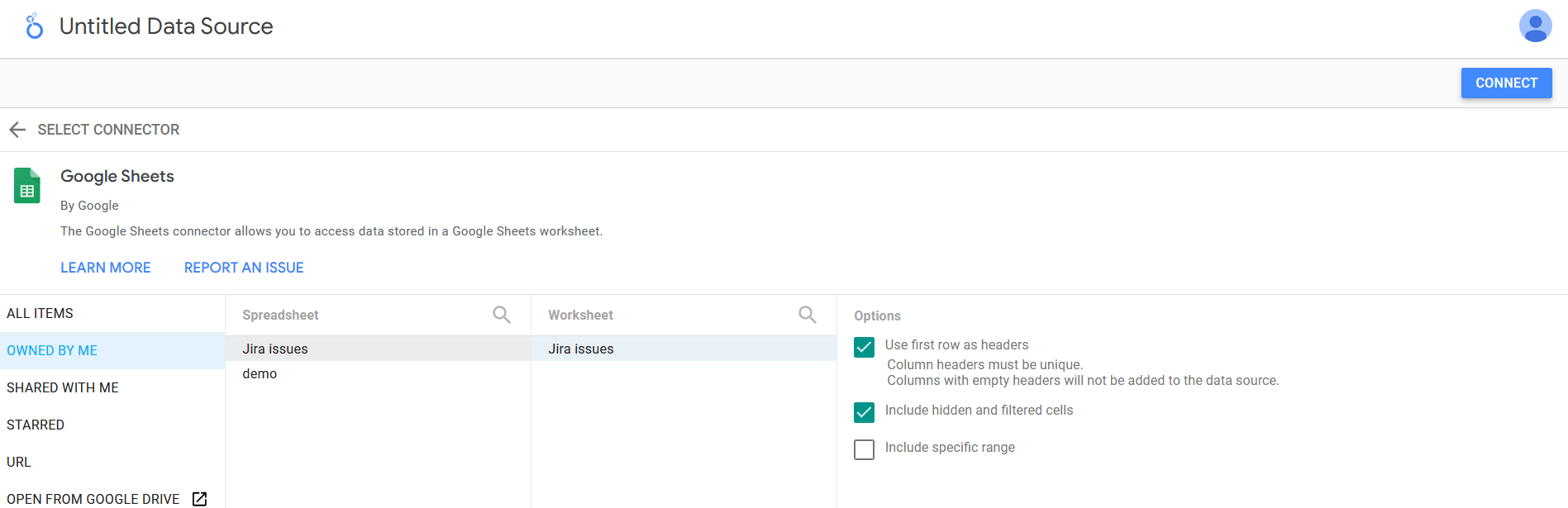
Task: Select the Jira issues worksheet
Action: point(684,349)
